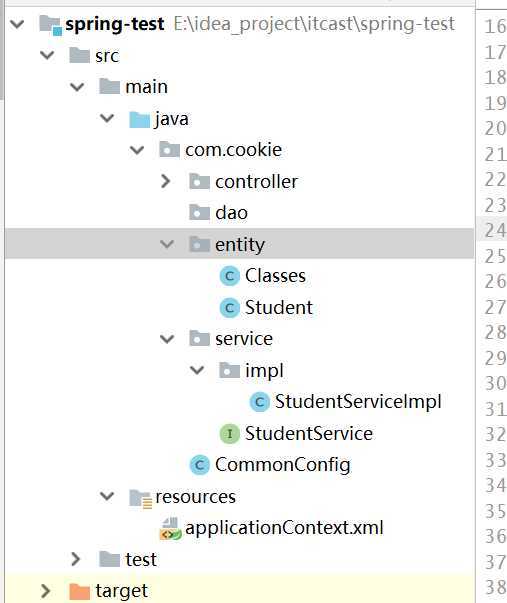Click line number 37 in editor gutter
This screenshot has height=603, width=507.
coord(495,562)
